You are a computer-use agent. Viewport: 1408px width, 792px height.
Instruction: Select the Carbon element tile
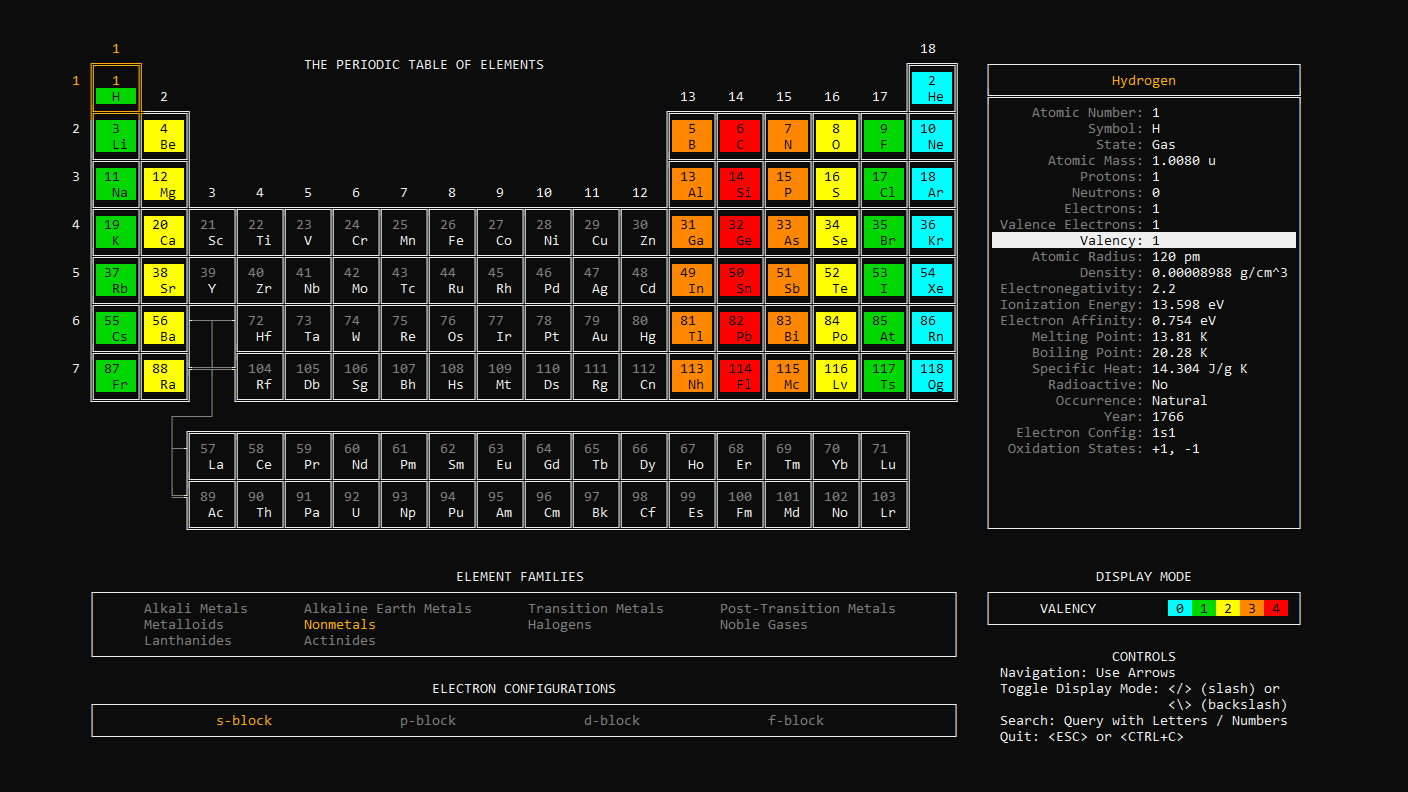[x=740, y=136]
